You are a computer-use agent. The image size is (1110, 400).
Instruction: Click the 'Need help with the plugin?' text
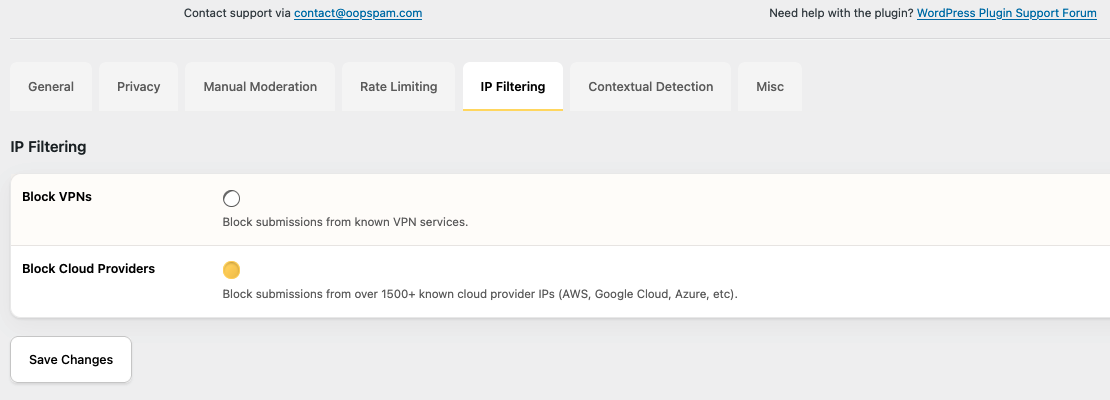(x=840, y=14)
